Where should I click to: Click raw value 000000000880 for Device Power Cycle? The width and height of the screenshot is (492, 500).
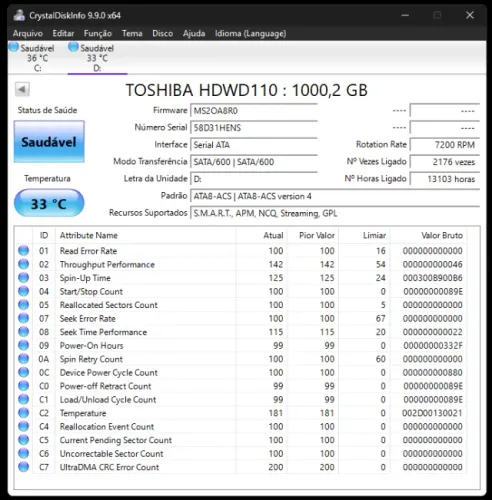pos(432,372)
